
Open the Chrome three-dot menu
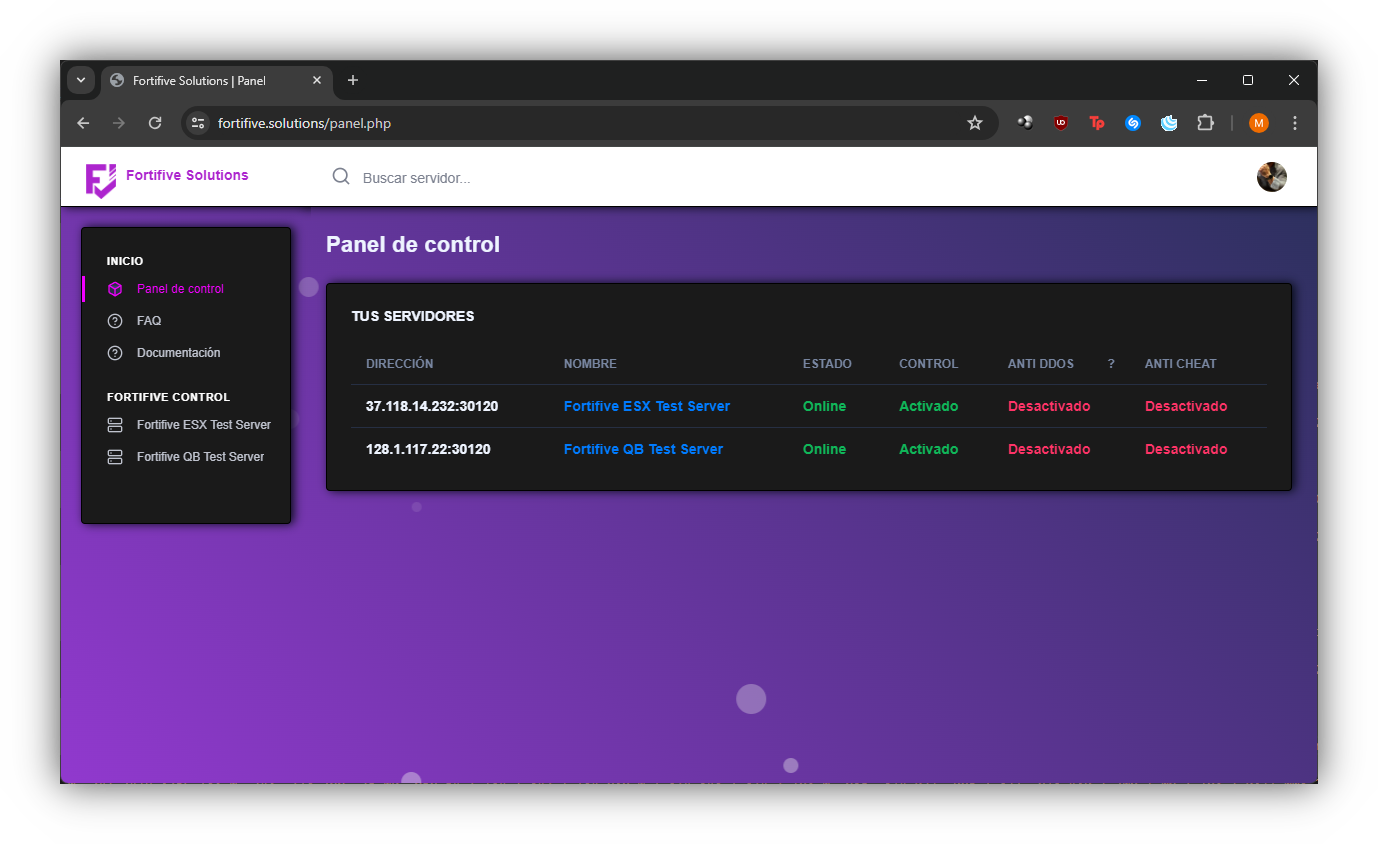point(1295,123)
